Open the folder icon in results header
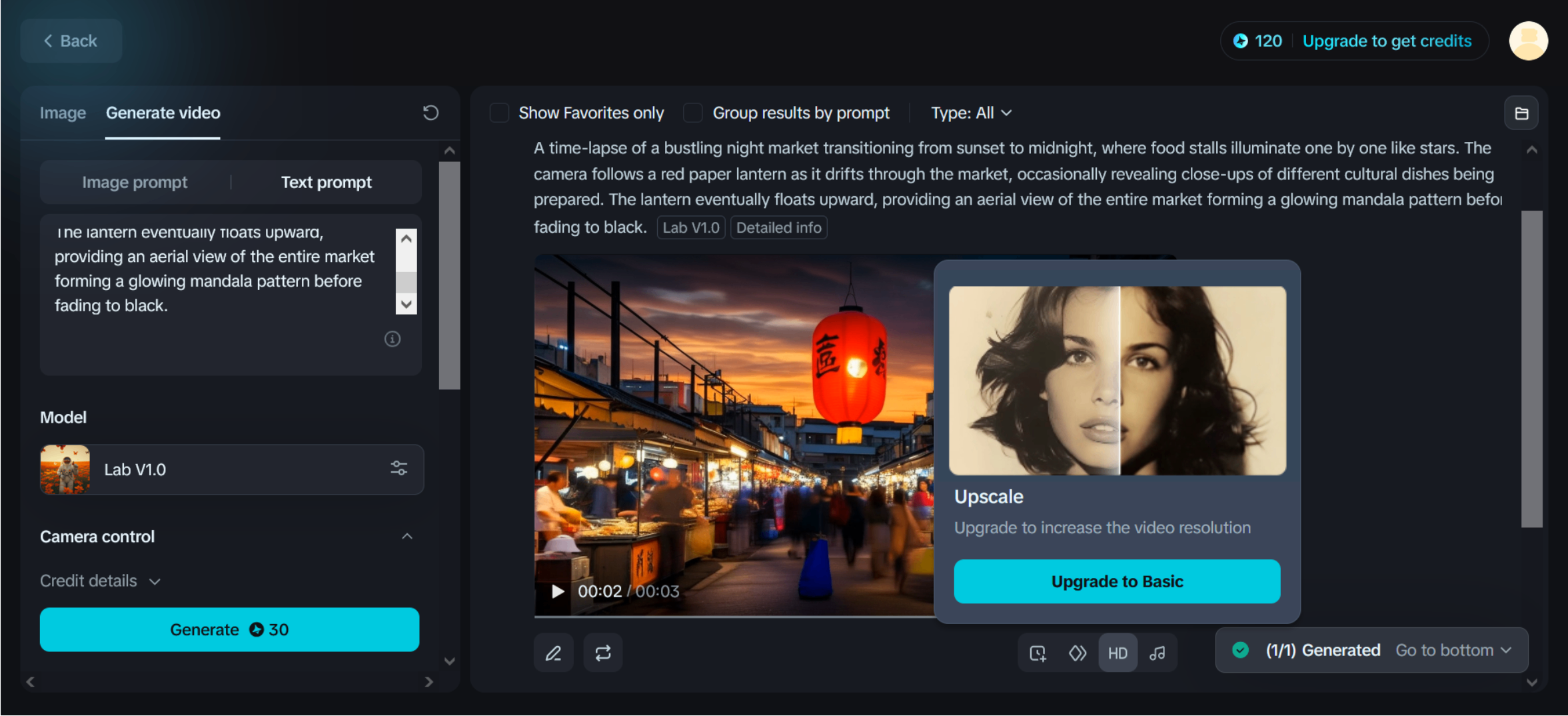This screenshot has height=716, width=1568. (x=1521, y=113)
